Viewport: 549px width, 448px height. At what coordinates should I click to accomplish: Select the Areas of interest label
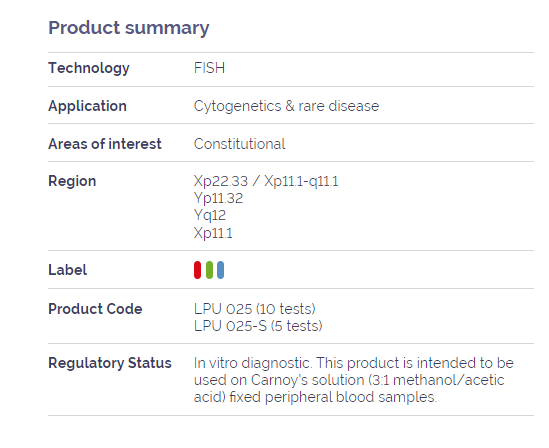pyautogui.click(x=105, y=144)
